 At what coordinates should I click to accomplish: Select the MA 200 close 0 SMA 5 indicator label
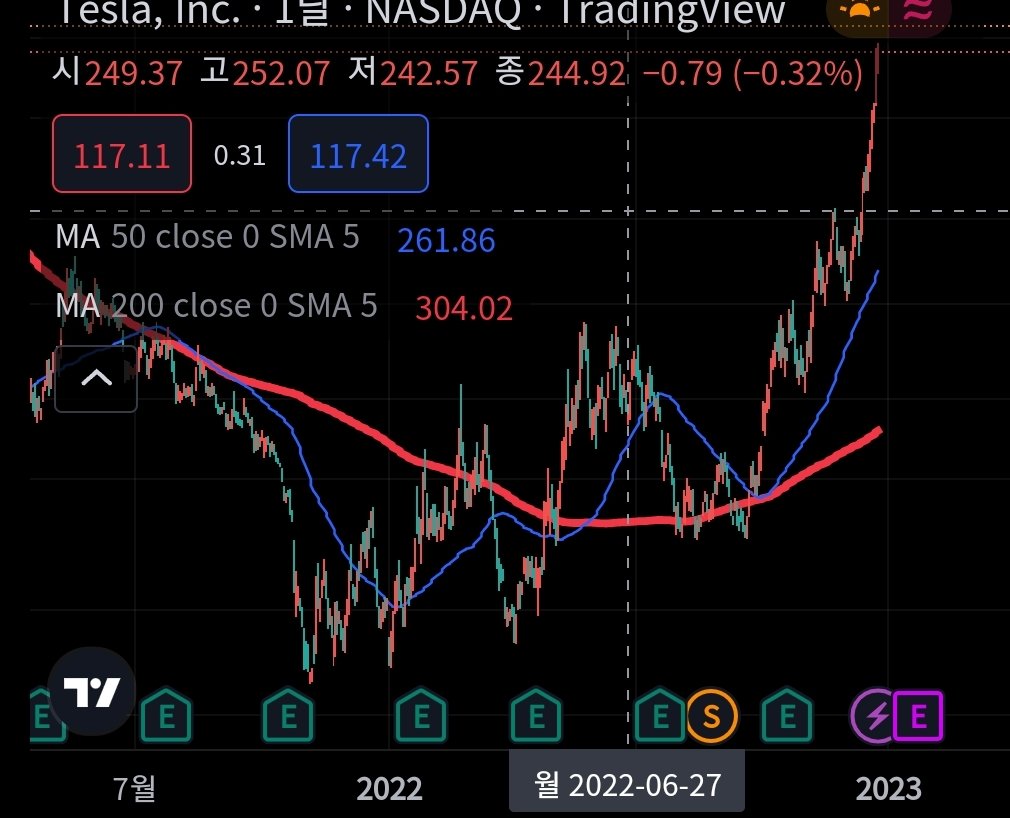pyautogui.click(x=216, y=305)
